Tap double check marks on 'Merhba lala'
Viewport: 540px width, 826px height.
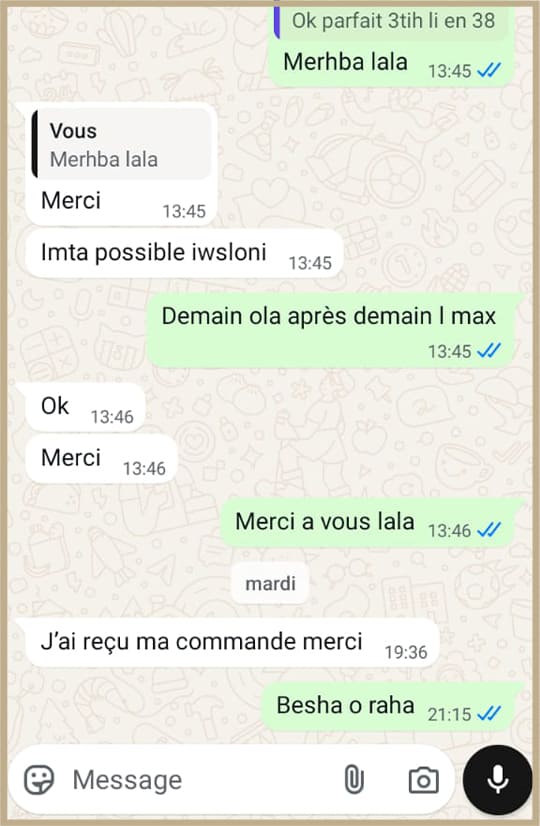pyautogui.click(x=489, y=70)
